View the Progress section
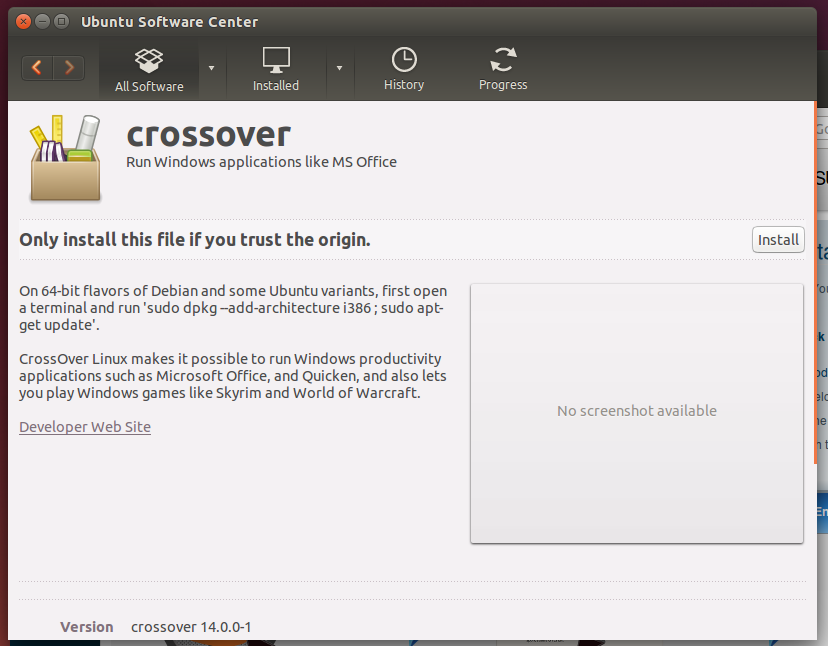 pyautogui.click(x=503, y=70)
